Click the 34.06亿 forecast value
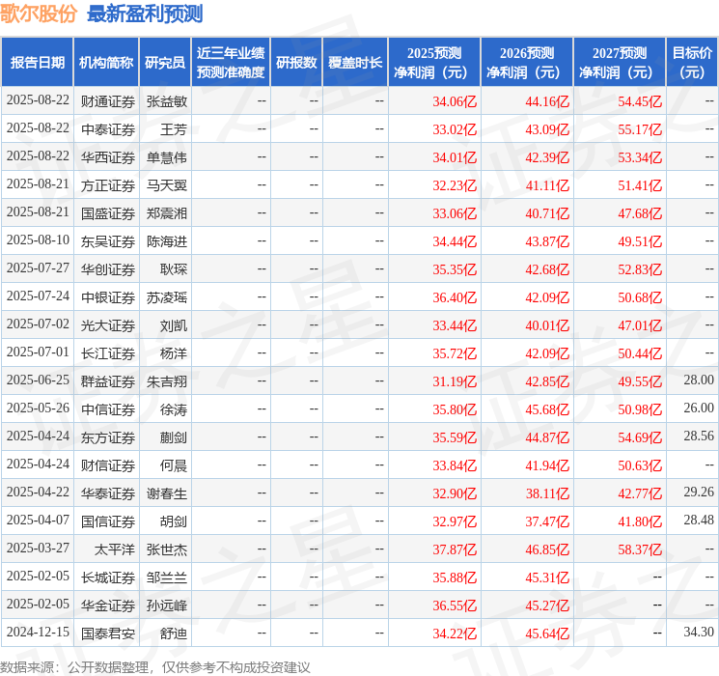Image resolution: width=719 pixels, height=676 pixels. coord(454,101)
